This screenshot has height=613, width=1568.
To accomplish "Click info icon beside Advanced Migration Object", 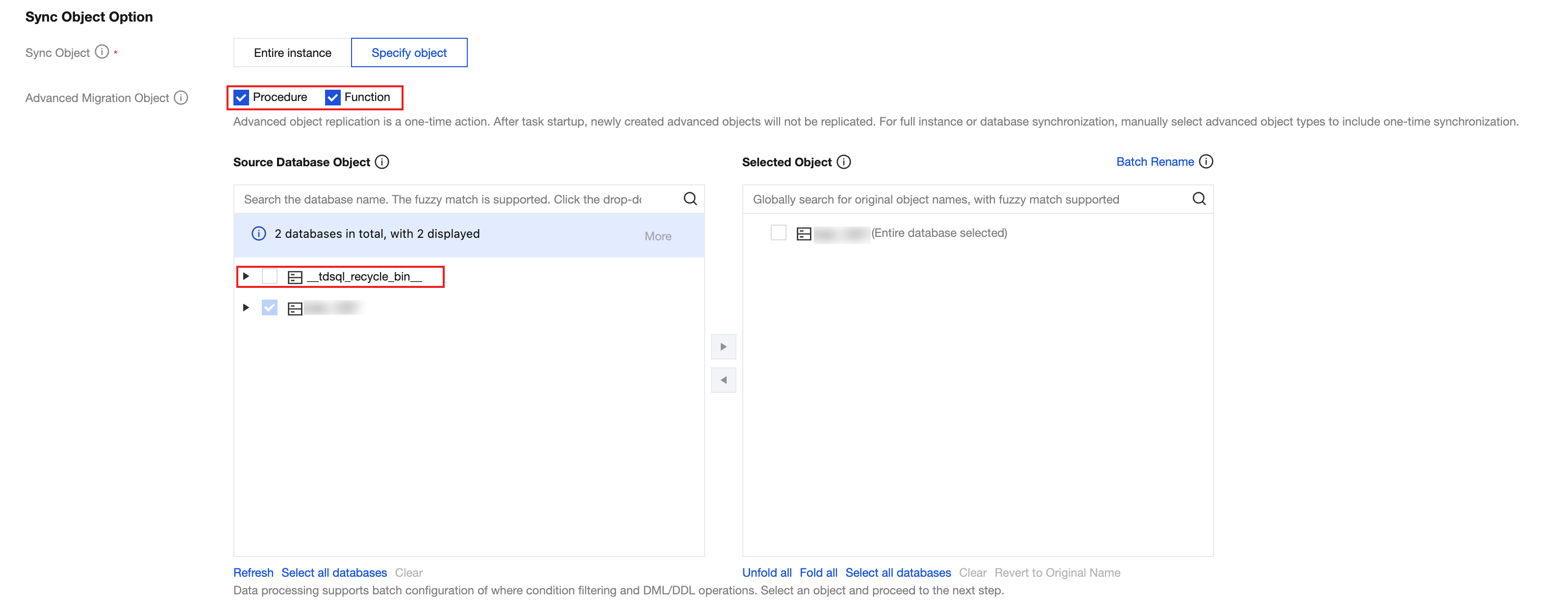I will (x=181, y=98).
